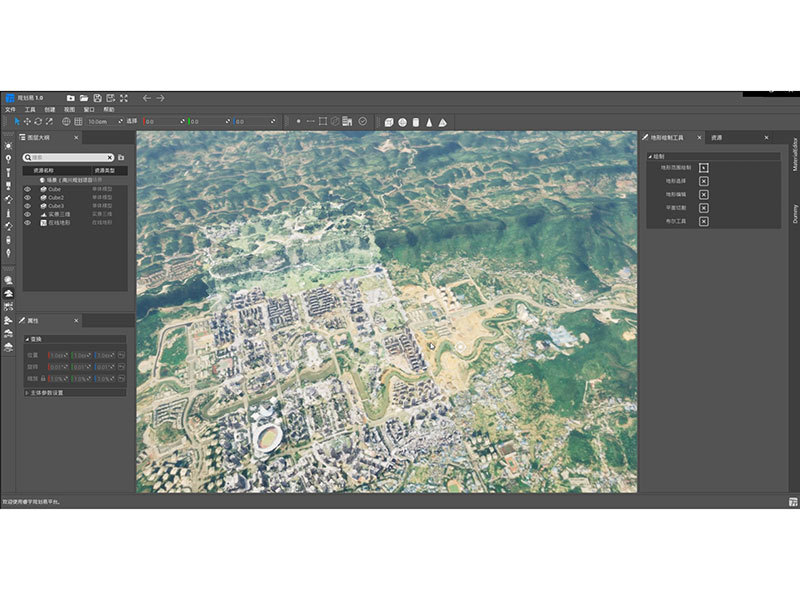Collapse the 绘制 section

pos(651,157)
